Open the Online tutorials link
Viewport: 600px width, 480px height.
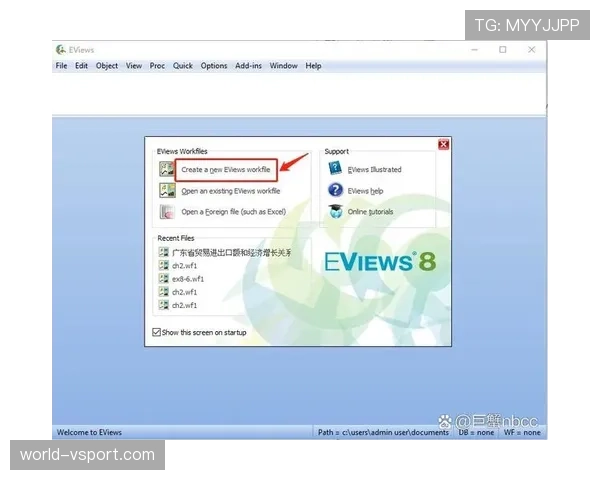[x=370, y=212]
